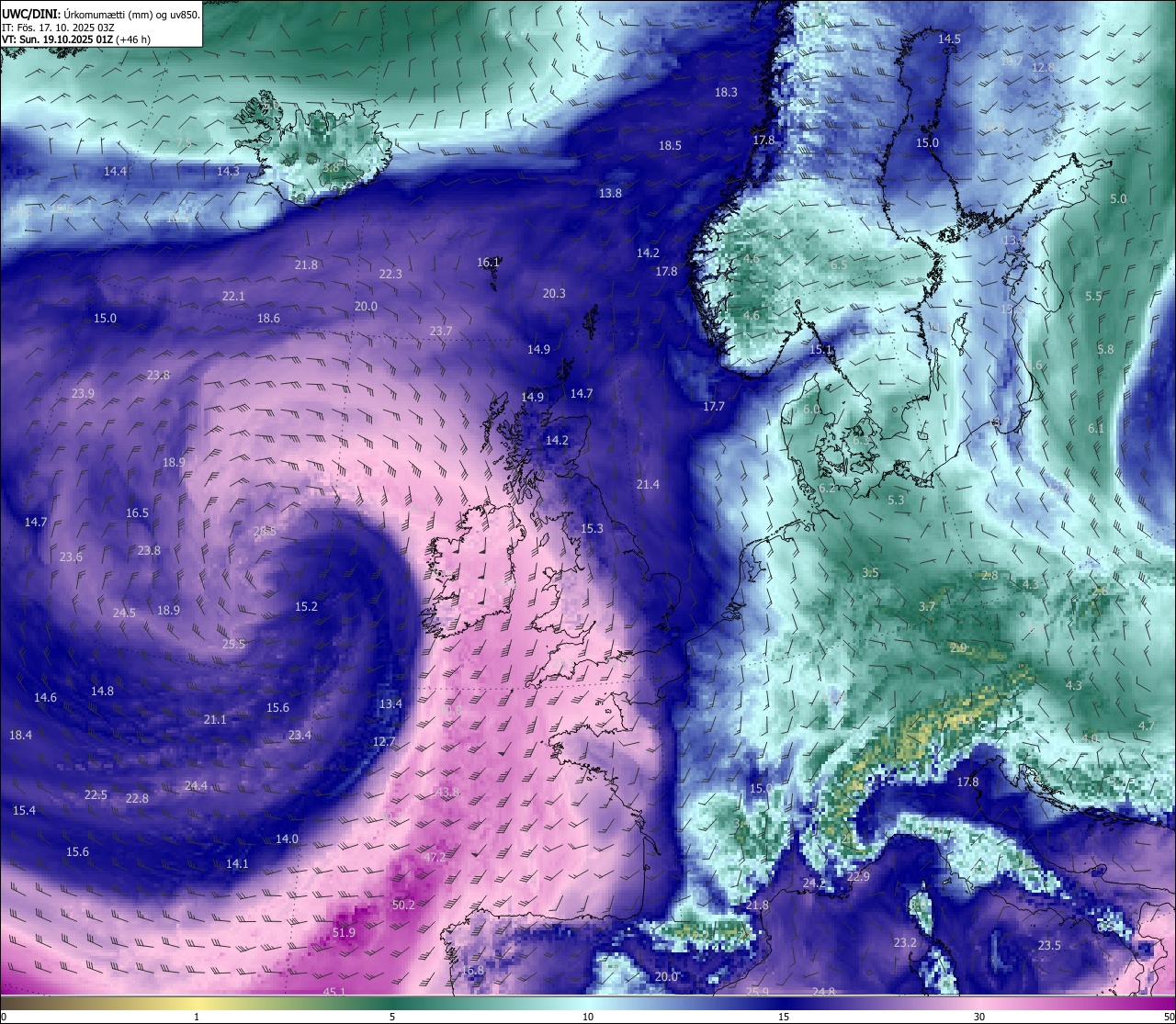This screenshot has height=1024, width=1176.
Task: Click the 25.5 value south of the cyclone
Action: pyautogui.click(x=234, y=644)
